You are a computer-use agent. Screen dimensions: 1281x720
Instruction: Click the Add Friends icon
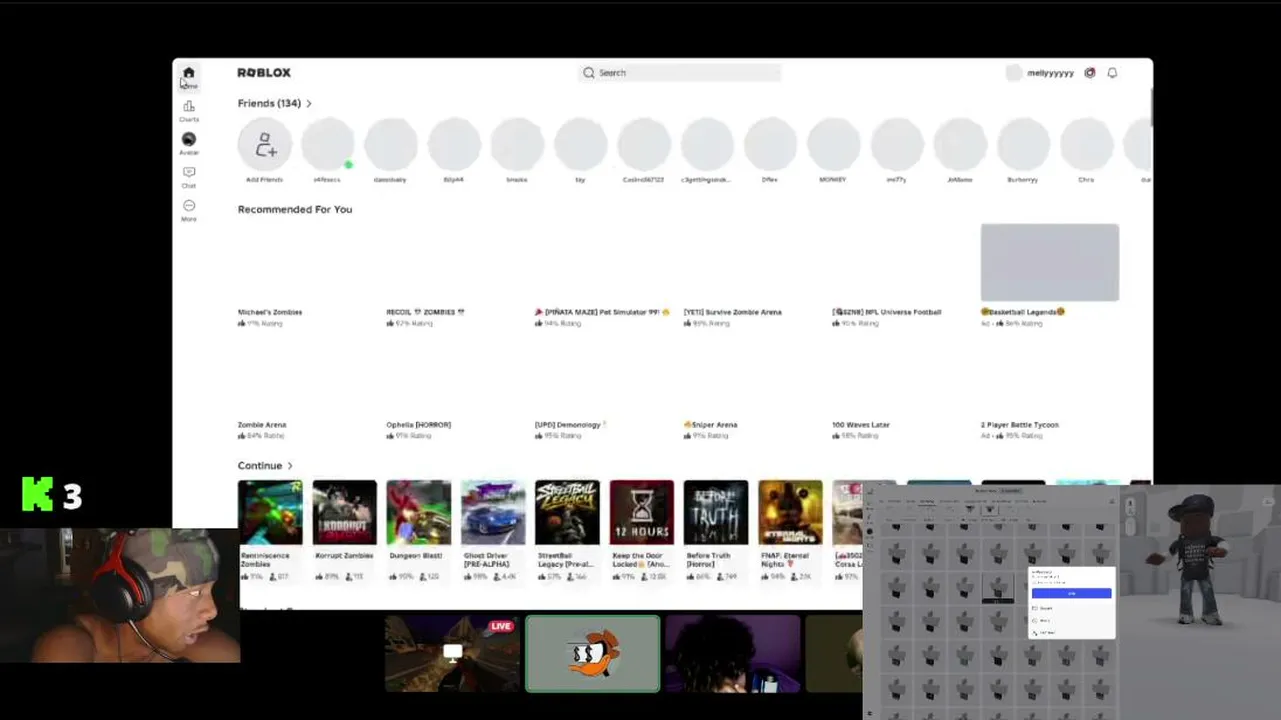click(x=264, y=145)
